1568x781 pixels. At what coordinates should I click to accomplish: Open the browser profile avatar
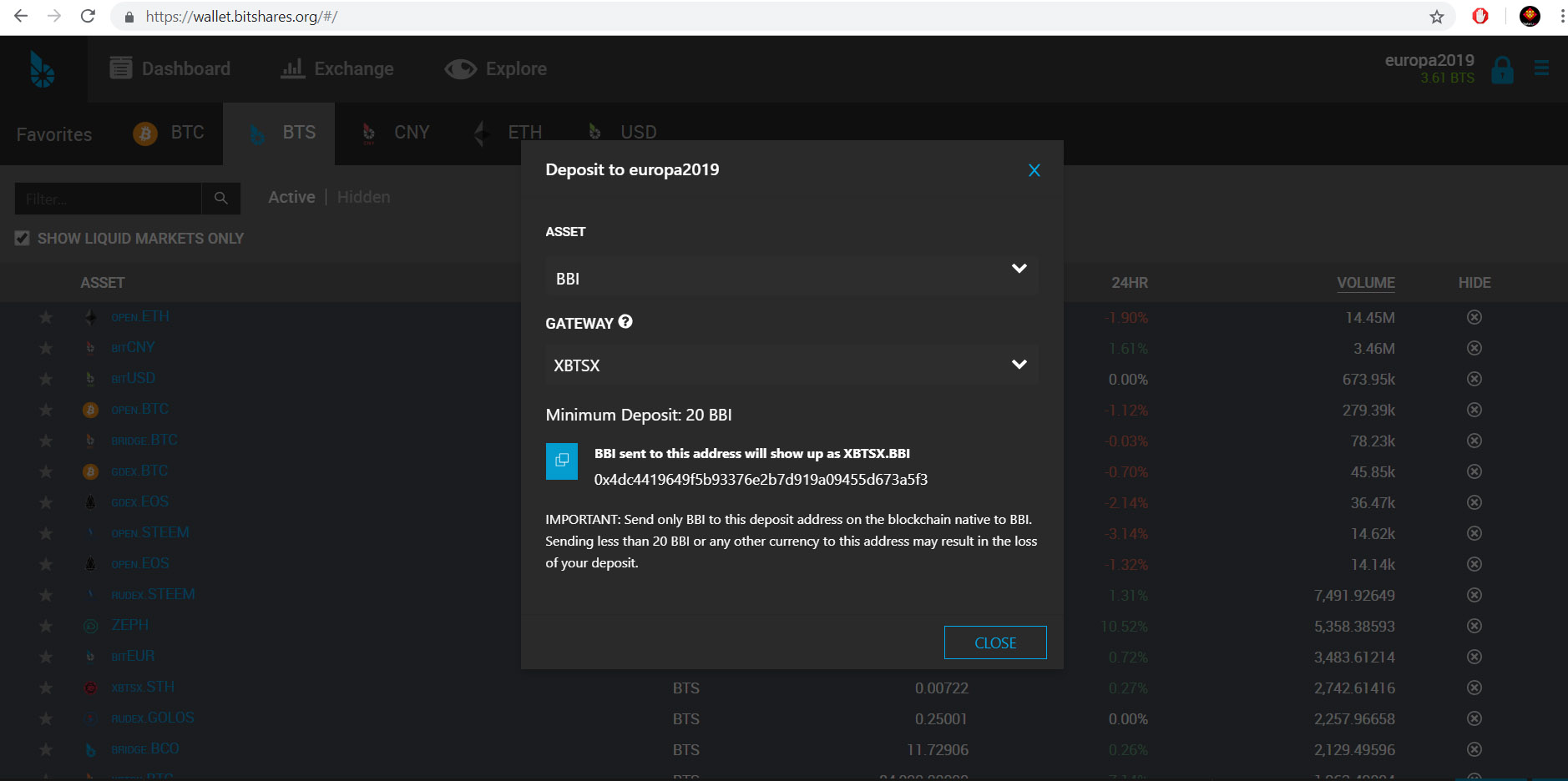(x=1530, y=16)
